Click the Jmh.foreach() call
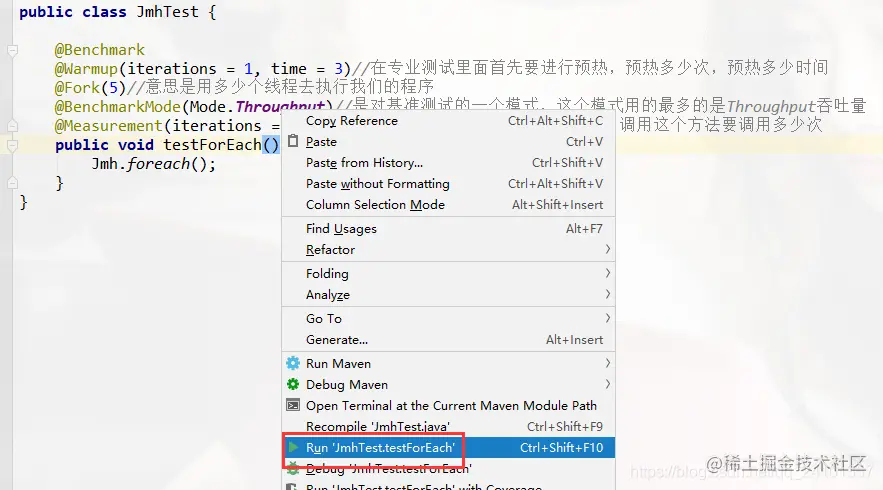Image resolution: width=883 pixels, height=490 pixels. pyautogui.click(x=153, y=164)
